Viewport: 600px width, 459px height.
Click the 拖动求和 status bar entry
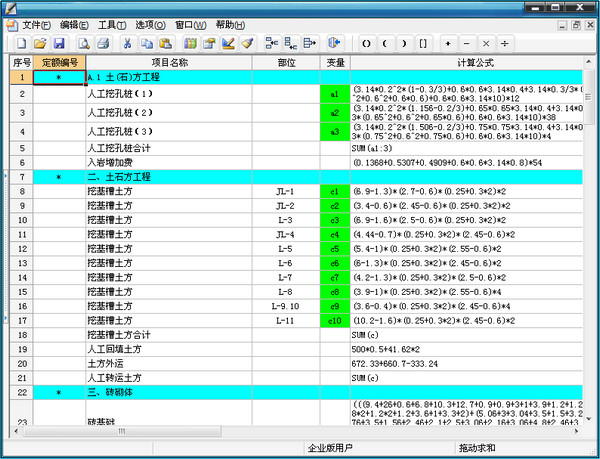click(477, 448)
